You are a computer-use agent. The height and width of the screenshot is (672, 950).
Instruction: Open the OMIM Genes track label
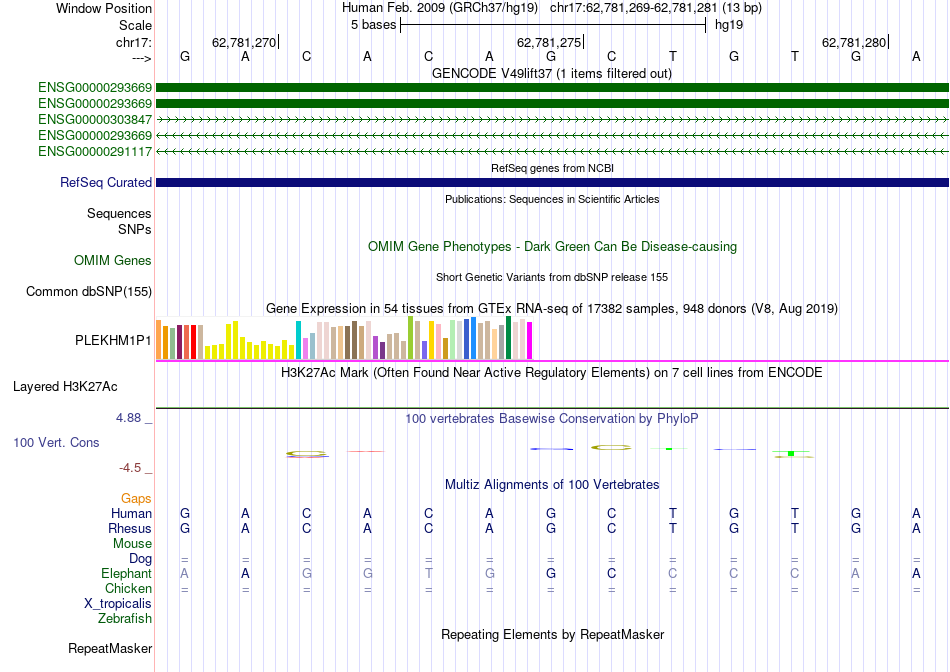tap(113, 261)
